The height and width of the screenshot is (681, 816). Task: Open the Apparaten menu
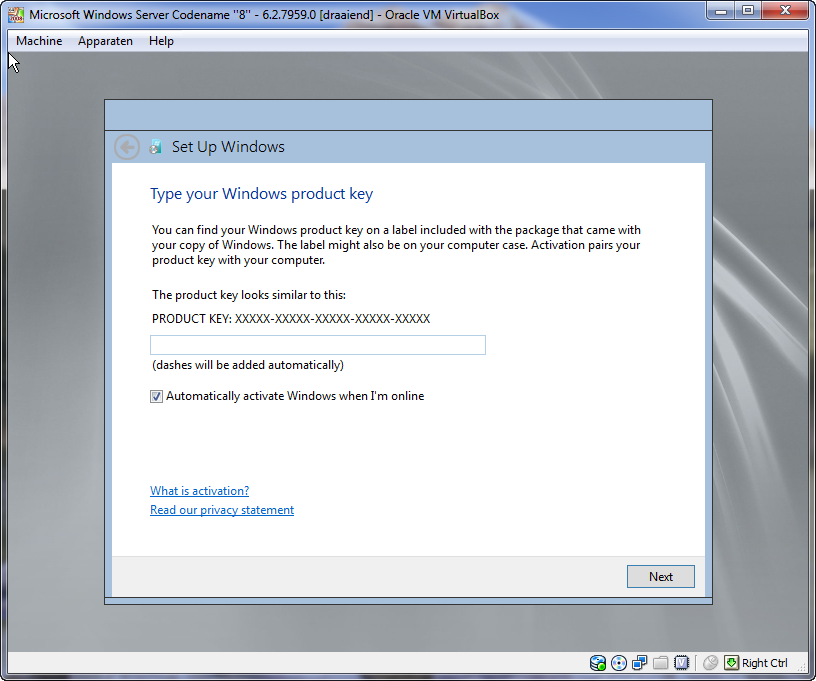click(x=105, y=41)
